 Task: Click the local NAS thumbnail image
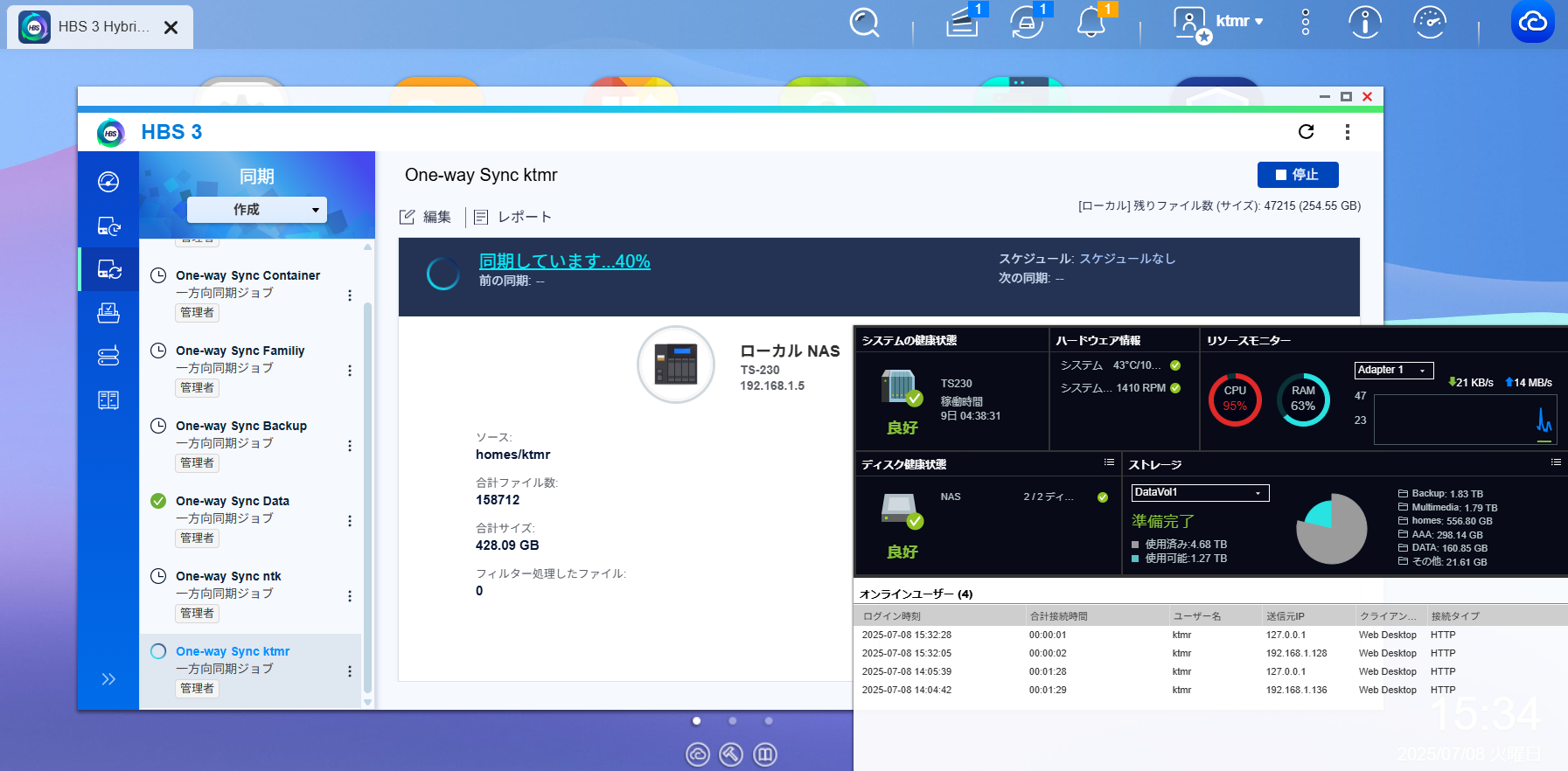point(676,365)
